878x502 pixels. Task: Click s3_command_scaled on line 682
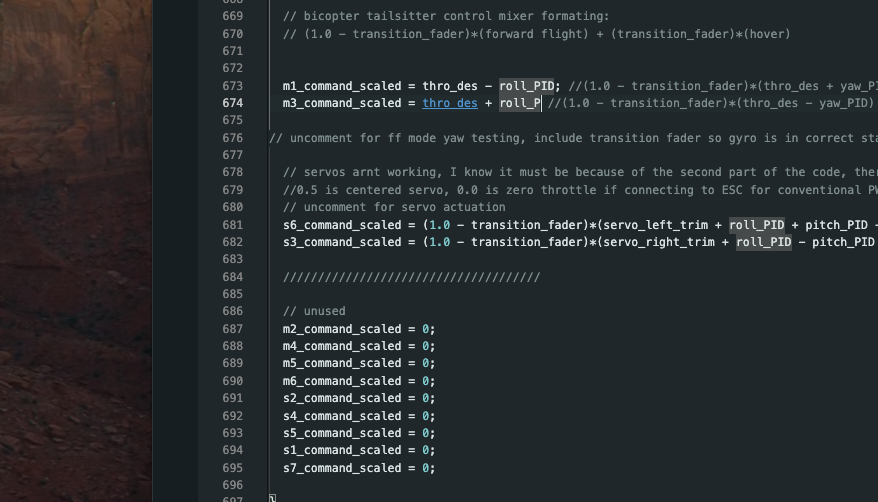342,242
